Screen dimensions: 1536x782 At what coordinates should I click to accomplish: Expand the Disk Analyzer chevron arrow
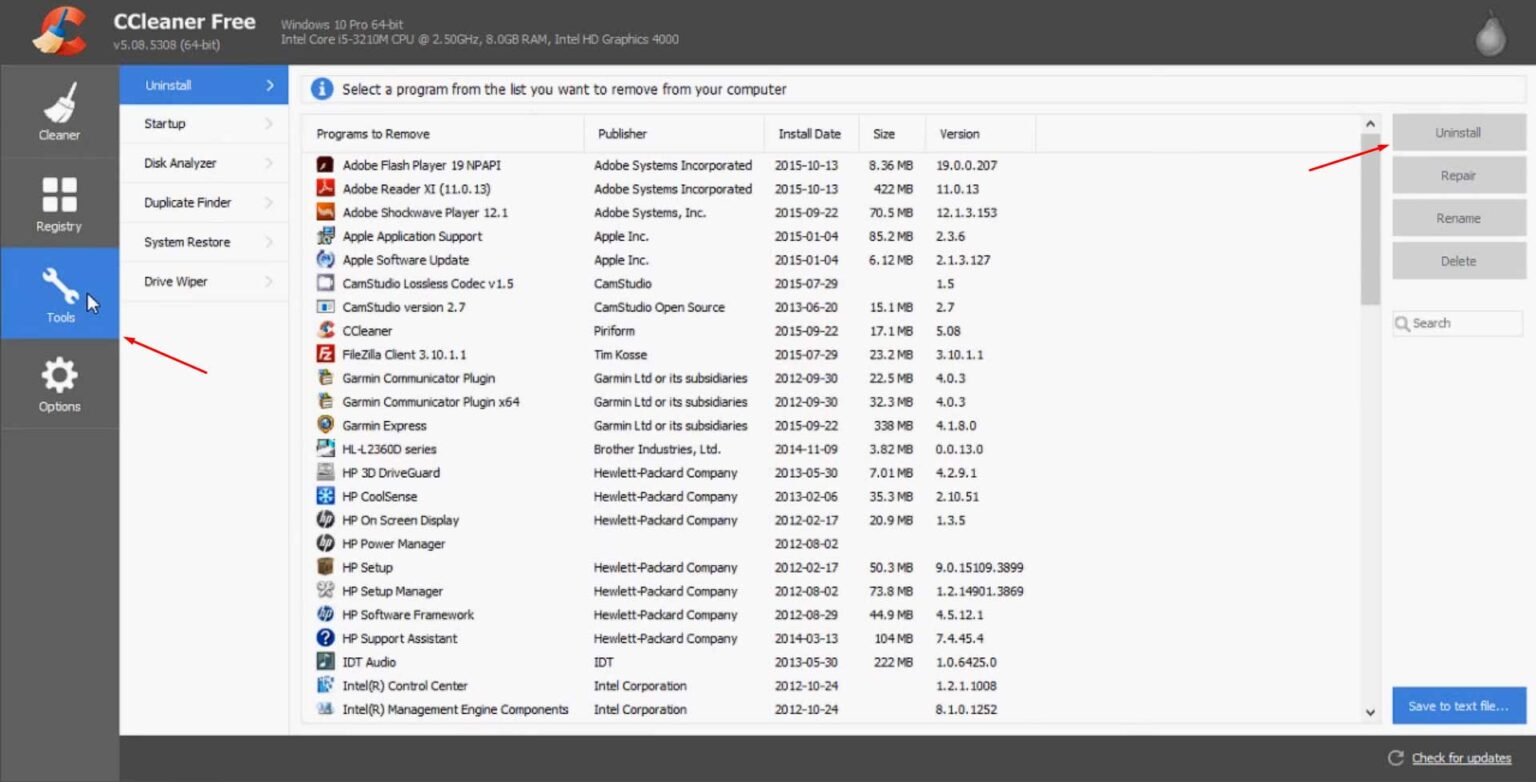tap(269, 163)
